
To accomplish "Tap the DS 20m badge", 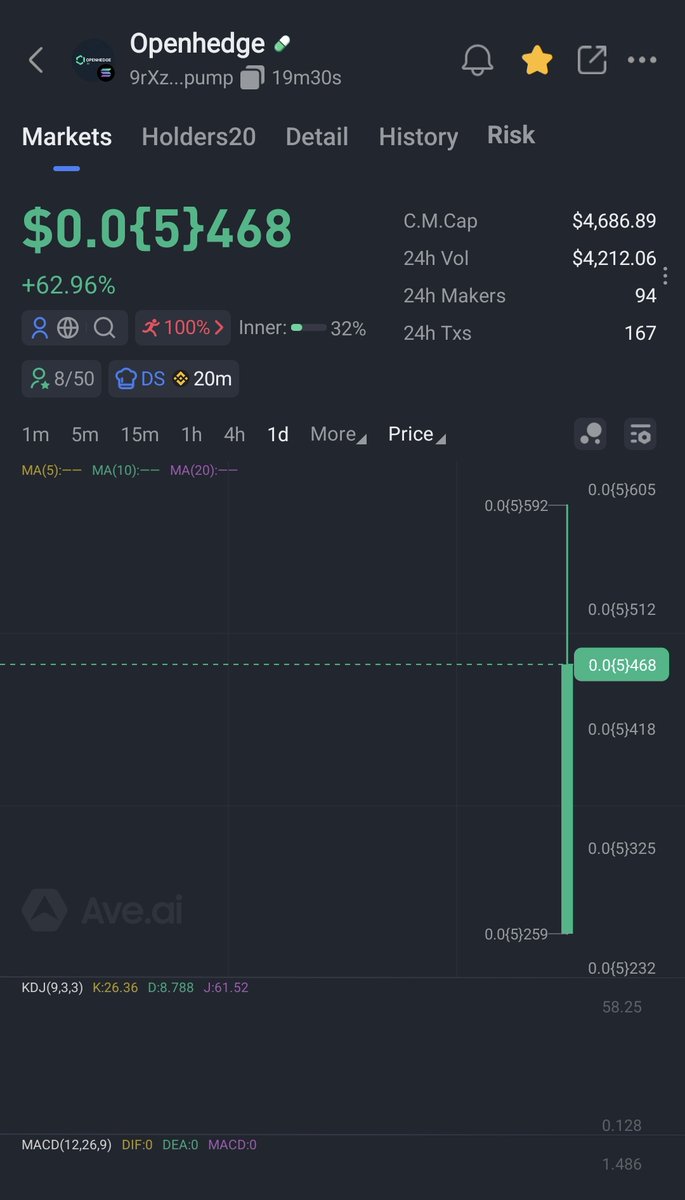I will click(174, 378).
